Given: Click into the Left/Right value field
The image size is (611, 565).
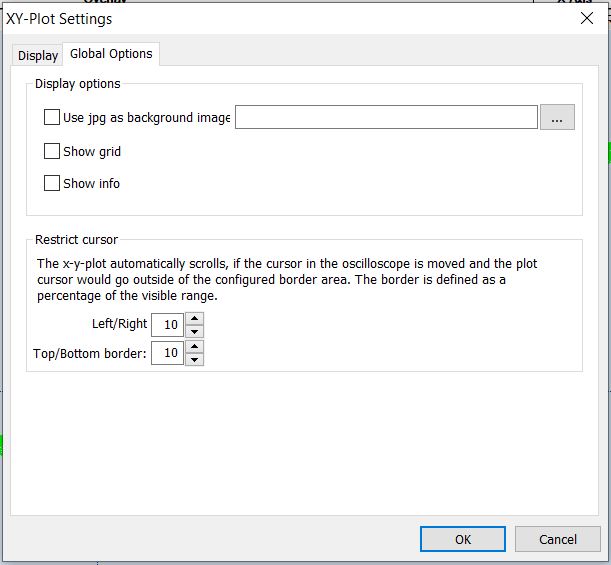Looking at the screenshot, I should [168, 325].
